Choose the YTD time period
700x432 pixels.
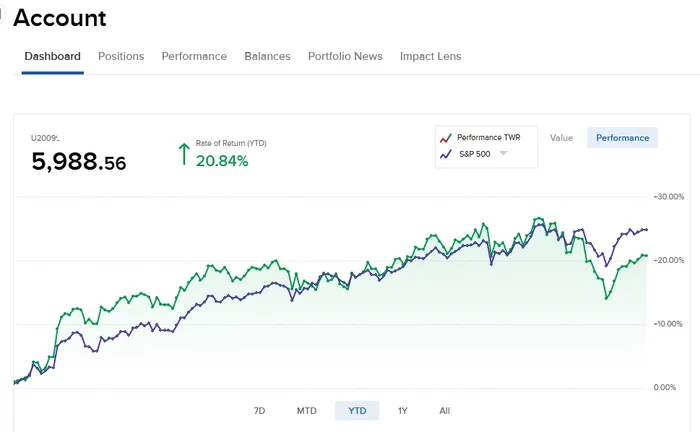[x=357, y=411]
